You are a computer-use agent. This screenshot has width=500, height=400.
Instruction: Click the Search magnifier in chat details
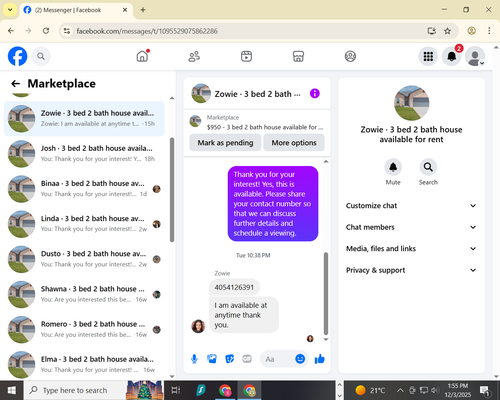tap(428, 167)
